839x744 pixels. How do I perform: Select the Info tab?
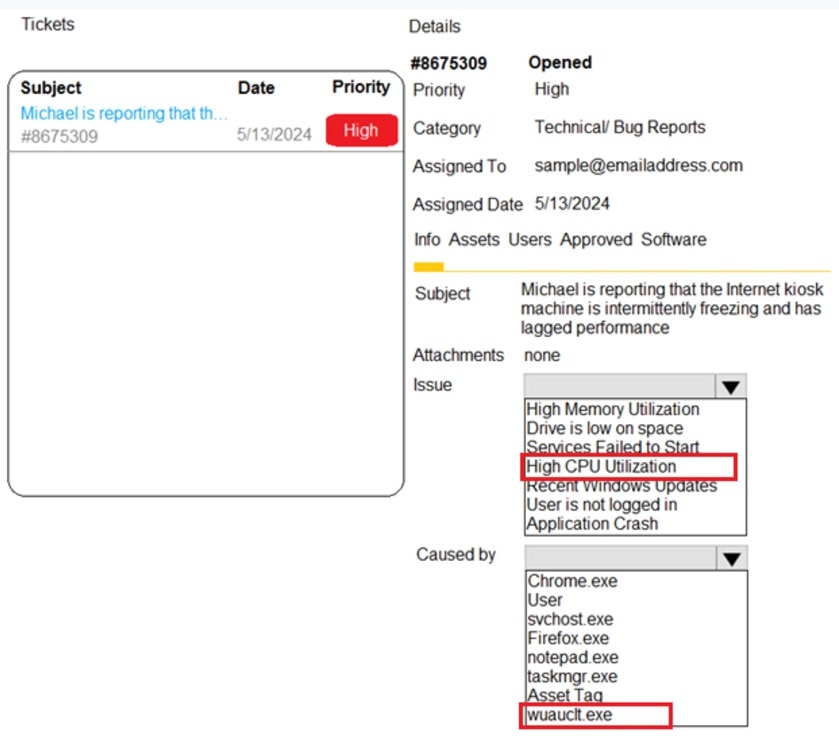(x=426, y=240)
